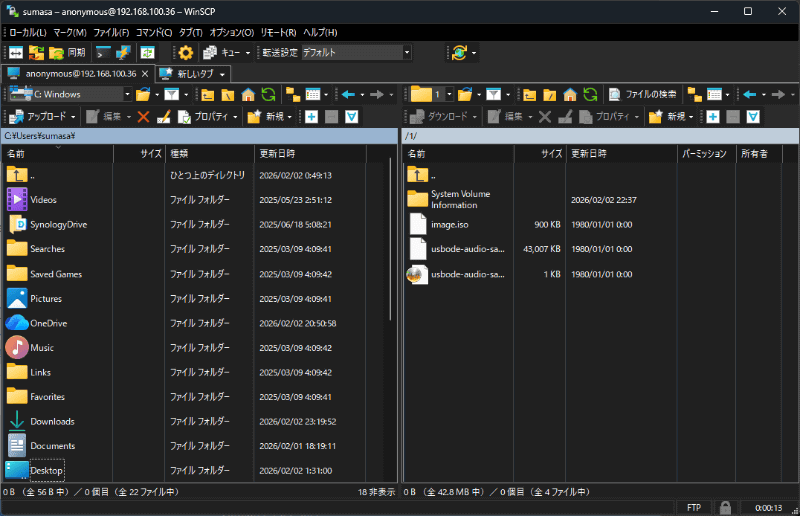Click the local invert selection icon
The width and height of the screenshot is (800, 516).
pyautogui.click(x=352, y=117)
